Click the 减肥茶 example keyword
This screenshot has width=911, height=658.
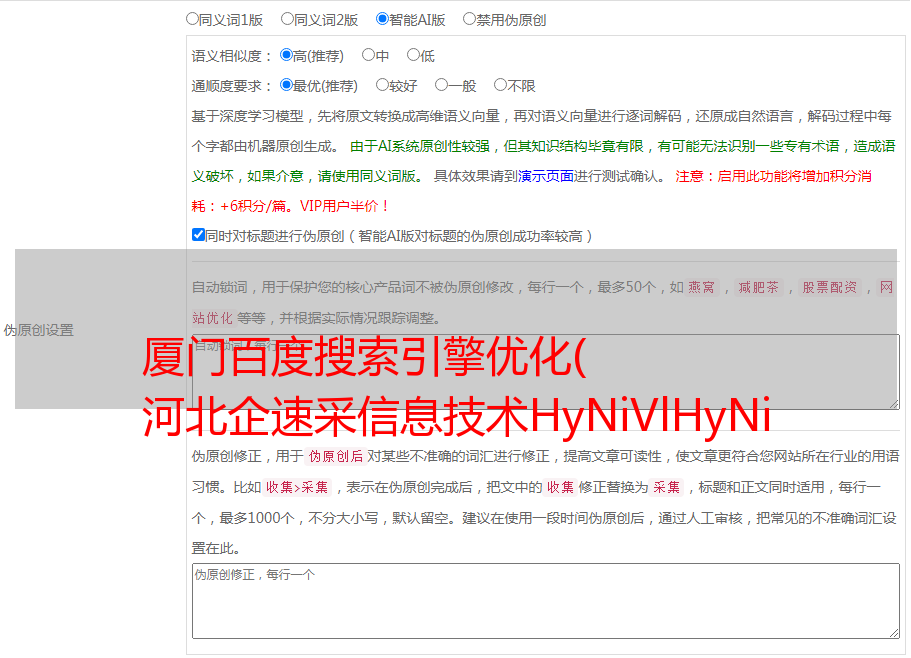[758, 287]
